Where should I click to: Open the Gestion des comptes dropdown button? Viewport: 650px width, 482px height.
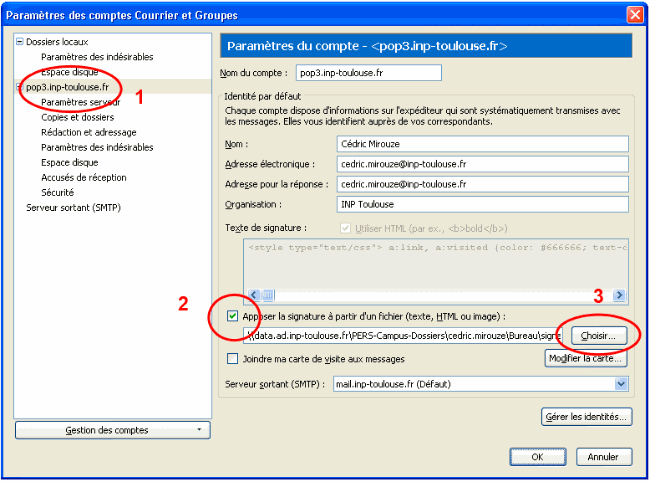[113, 430]
